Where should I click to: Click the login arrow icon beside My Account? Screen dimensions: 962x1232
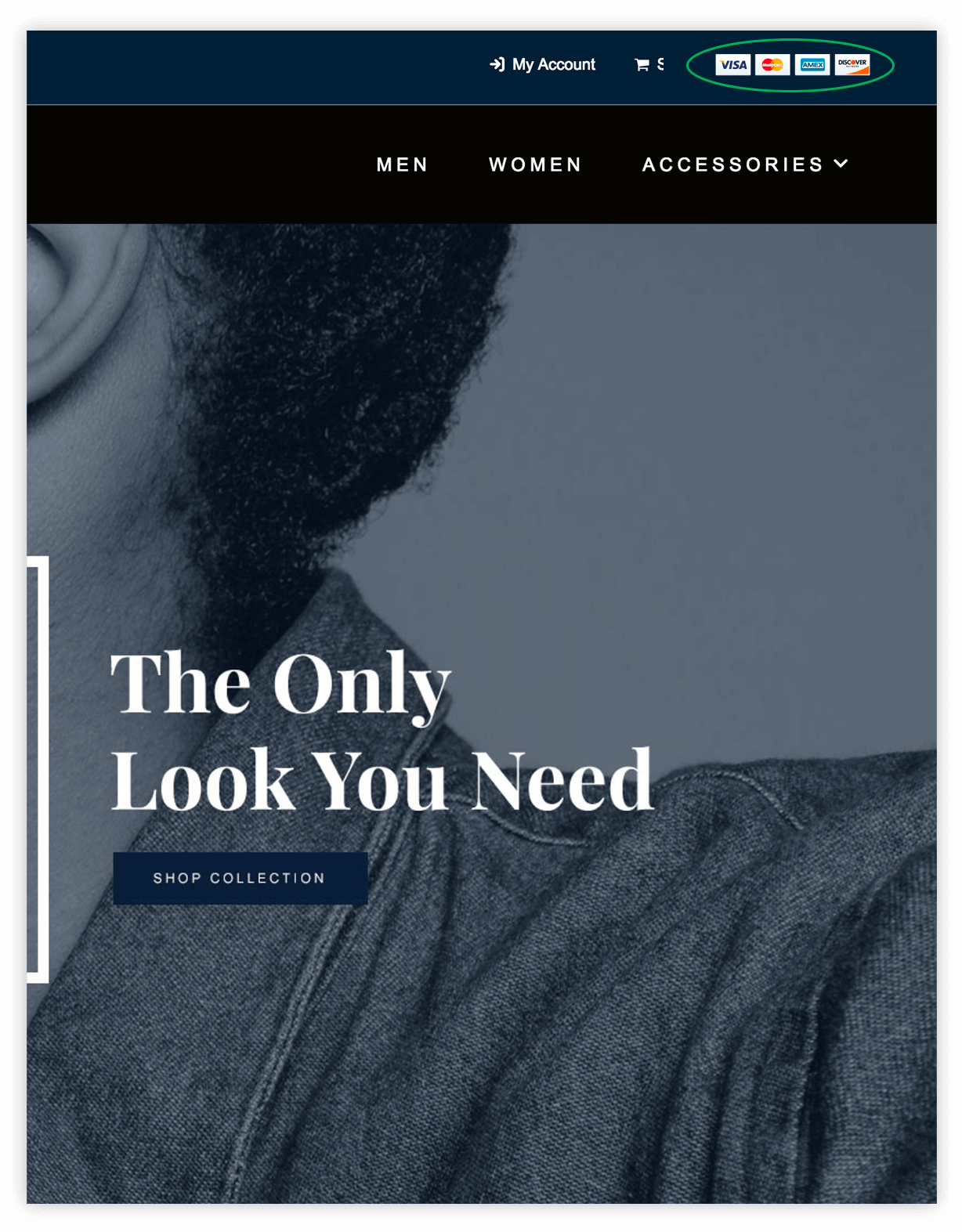click(497, 64)
